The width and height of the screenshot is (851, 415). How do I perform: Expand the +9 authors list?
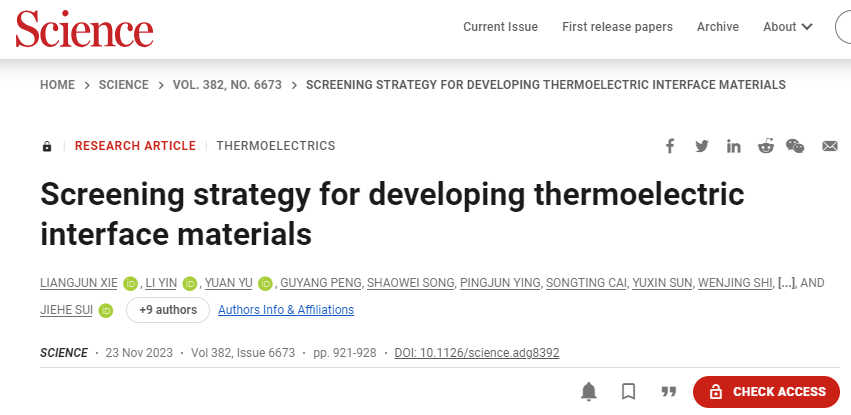tap(168, 310)
